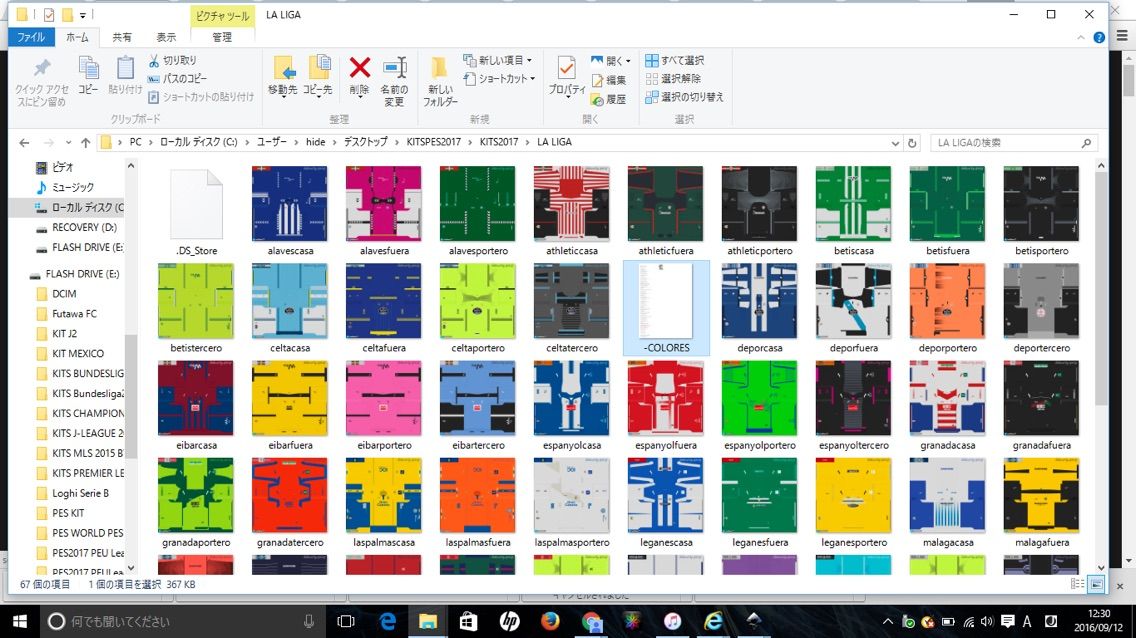Open the File (ファイル) tab
The width and height of the screenshot is (1136, 638).
point(31,37)
